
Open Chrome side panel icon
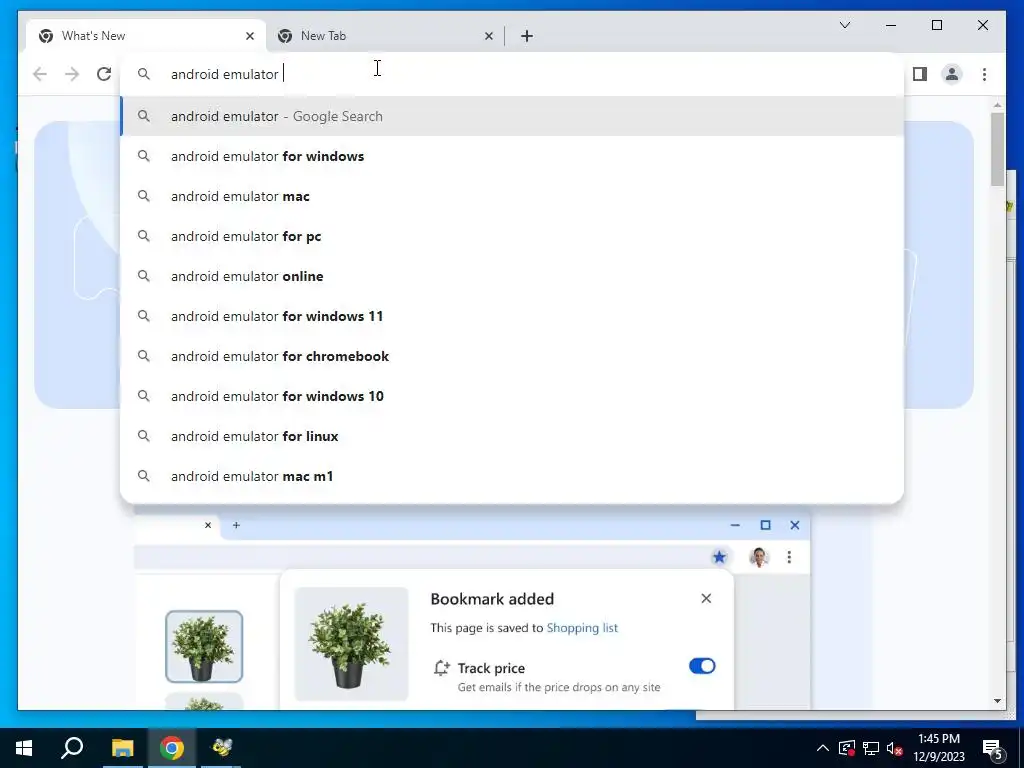pos(920,74)
